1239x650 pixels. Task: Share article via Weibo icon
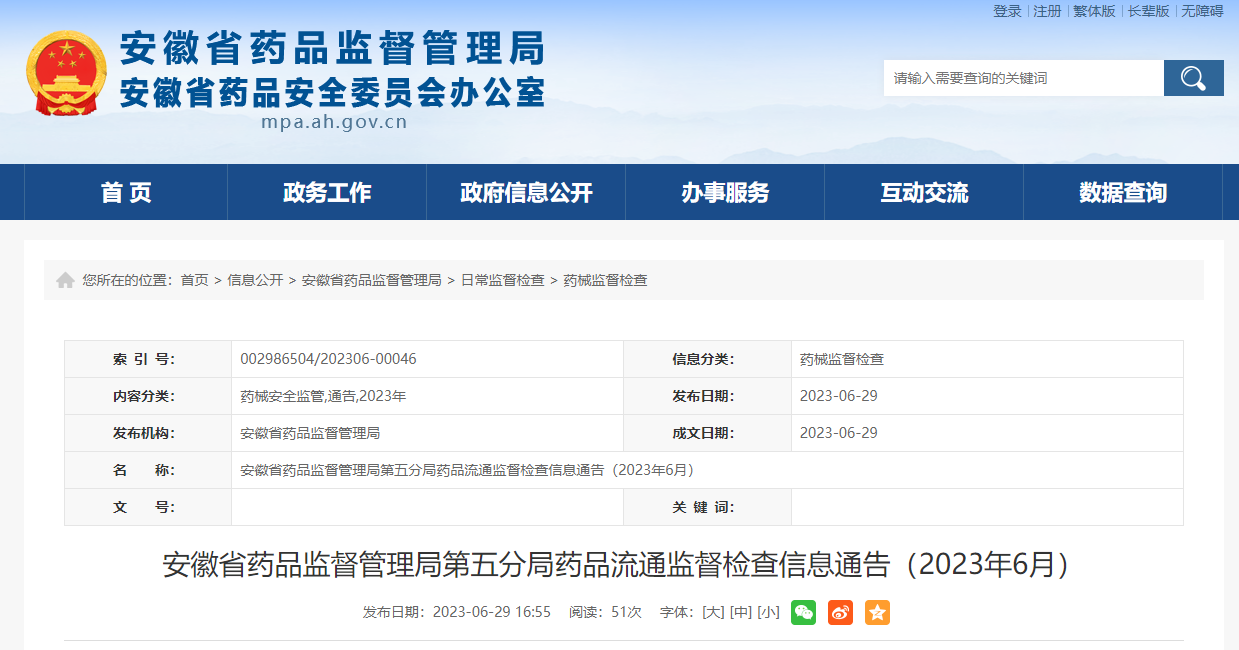click(840, 612)
